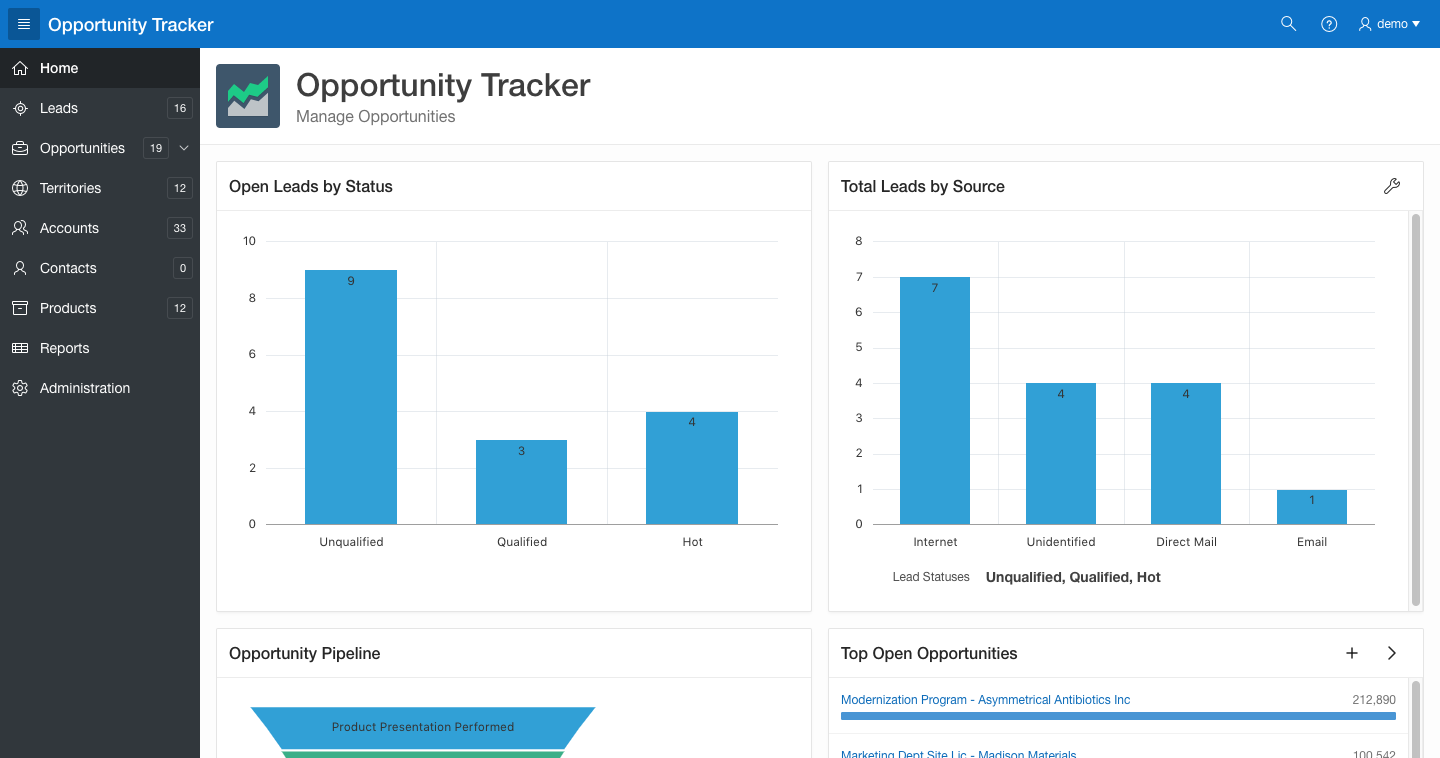This screenshot has width=1440, height=758.
Task: Open the demo user dropdown menu
Action: 1390,24
